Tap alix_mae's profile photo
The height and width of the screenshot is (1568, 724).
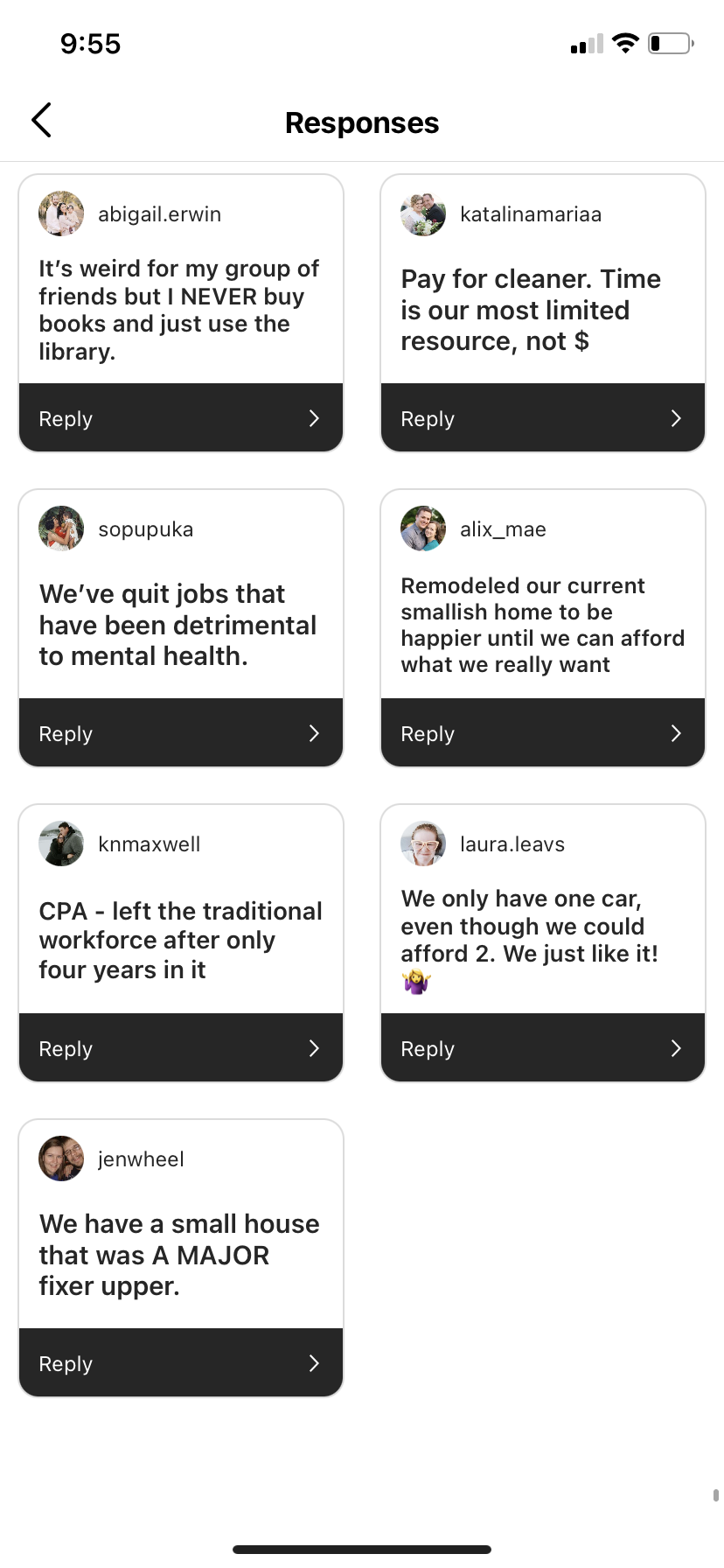423,528
